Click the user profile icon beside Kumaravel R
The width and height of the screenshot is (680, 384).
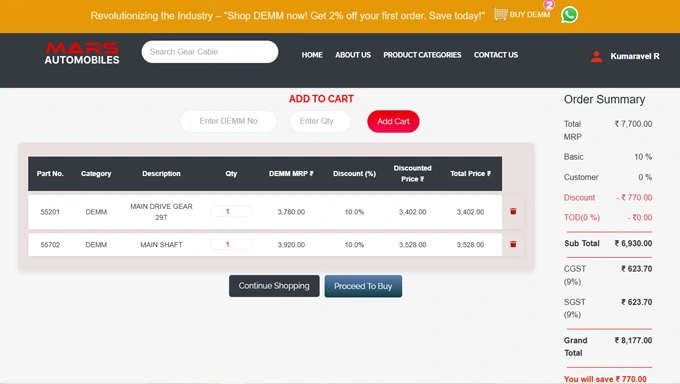pos(596,56)
